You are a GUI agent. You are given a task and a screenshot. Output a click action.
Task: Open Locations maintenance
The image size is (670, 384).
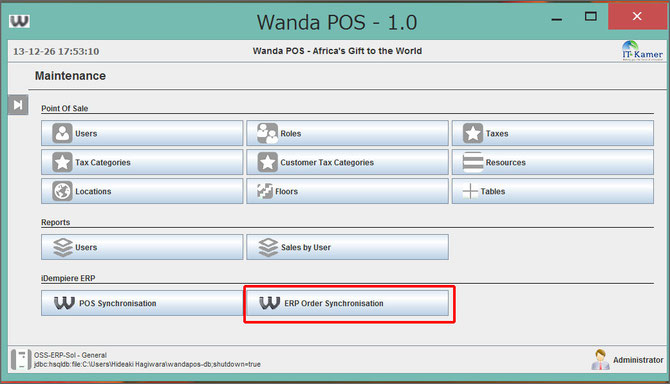tap(142, 191)
